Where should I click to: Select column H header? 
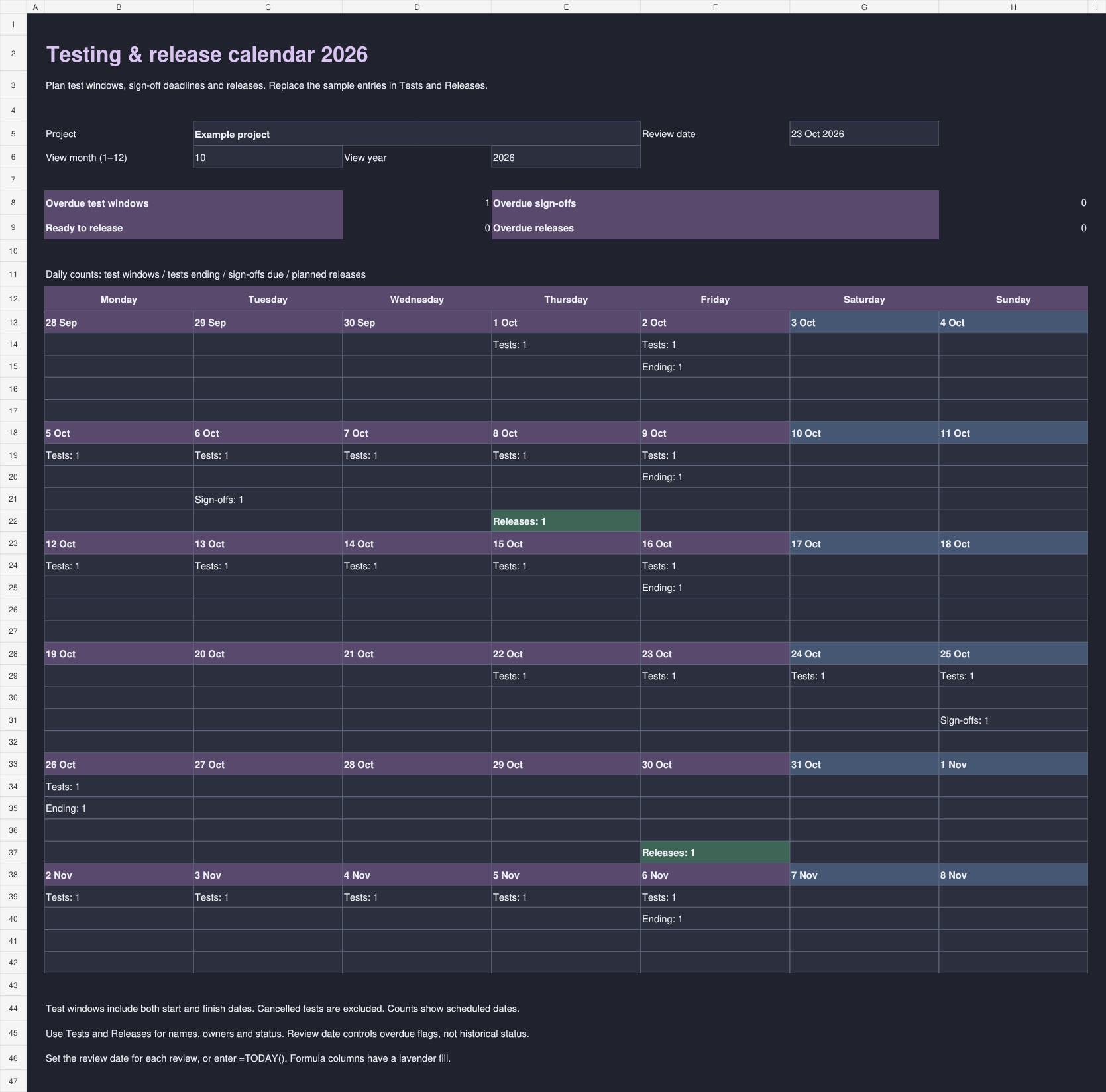1013,7
